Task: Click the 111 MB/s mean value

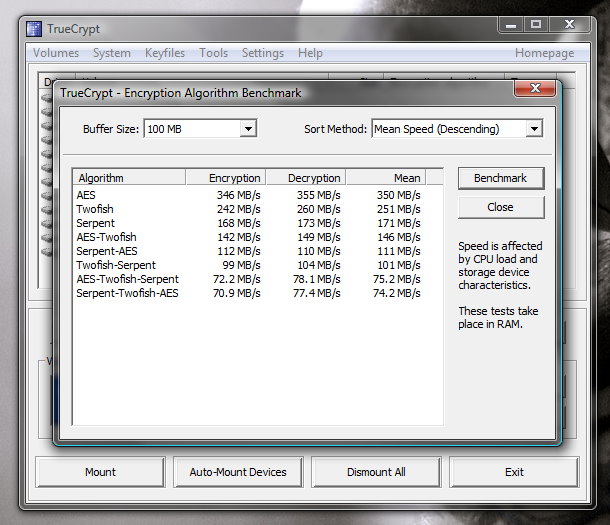Action: 399,251
